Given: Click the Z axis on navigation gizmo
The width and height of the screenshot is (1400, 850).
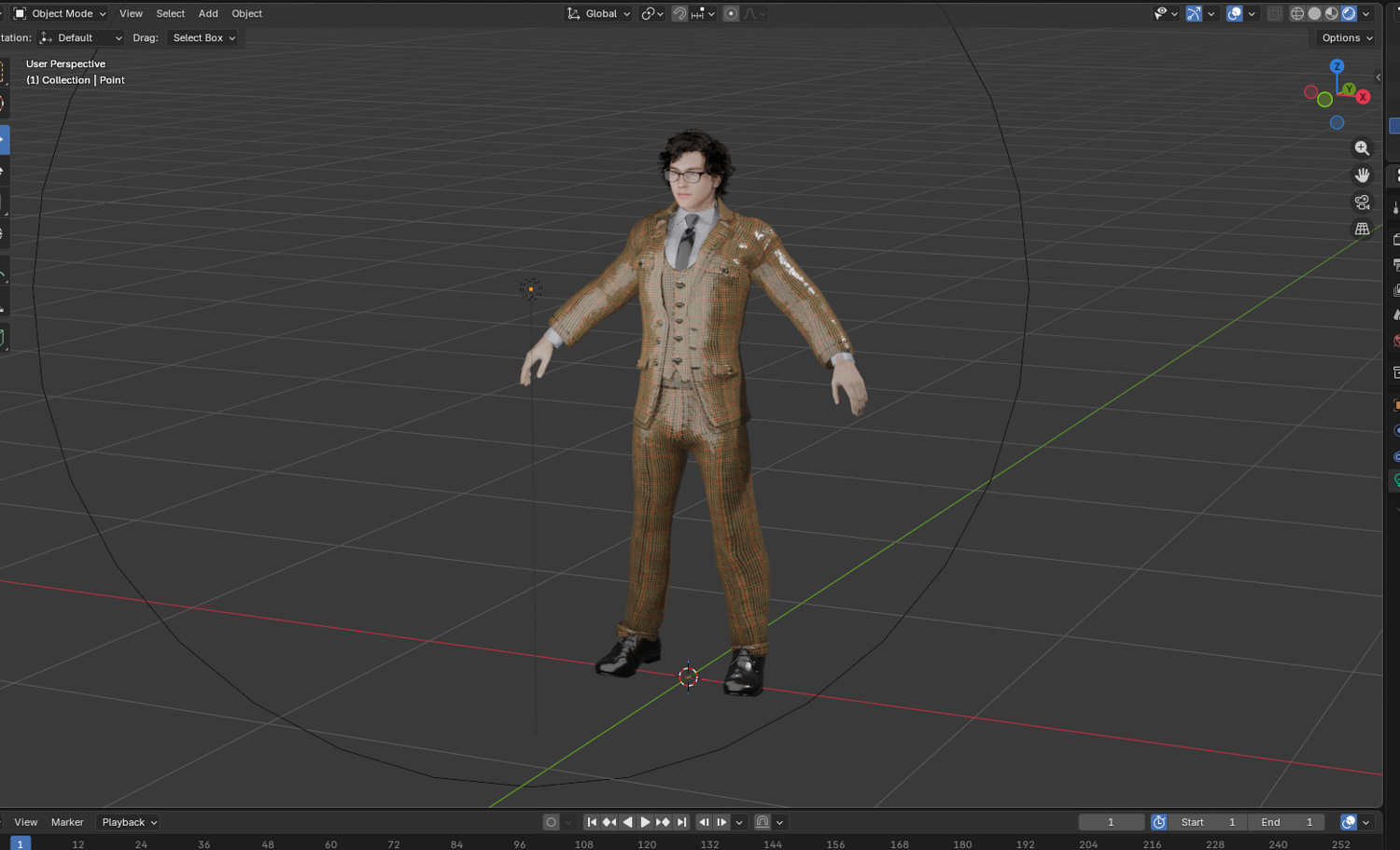Looking at the screenshot, I should 1337,66.
